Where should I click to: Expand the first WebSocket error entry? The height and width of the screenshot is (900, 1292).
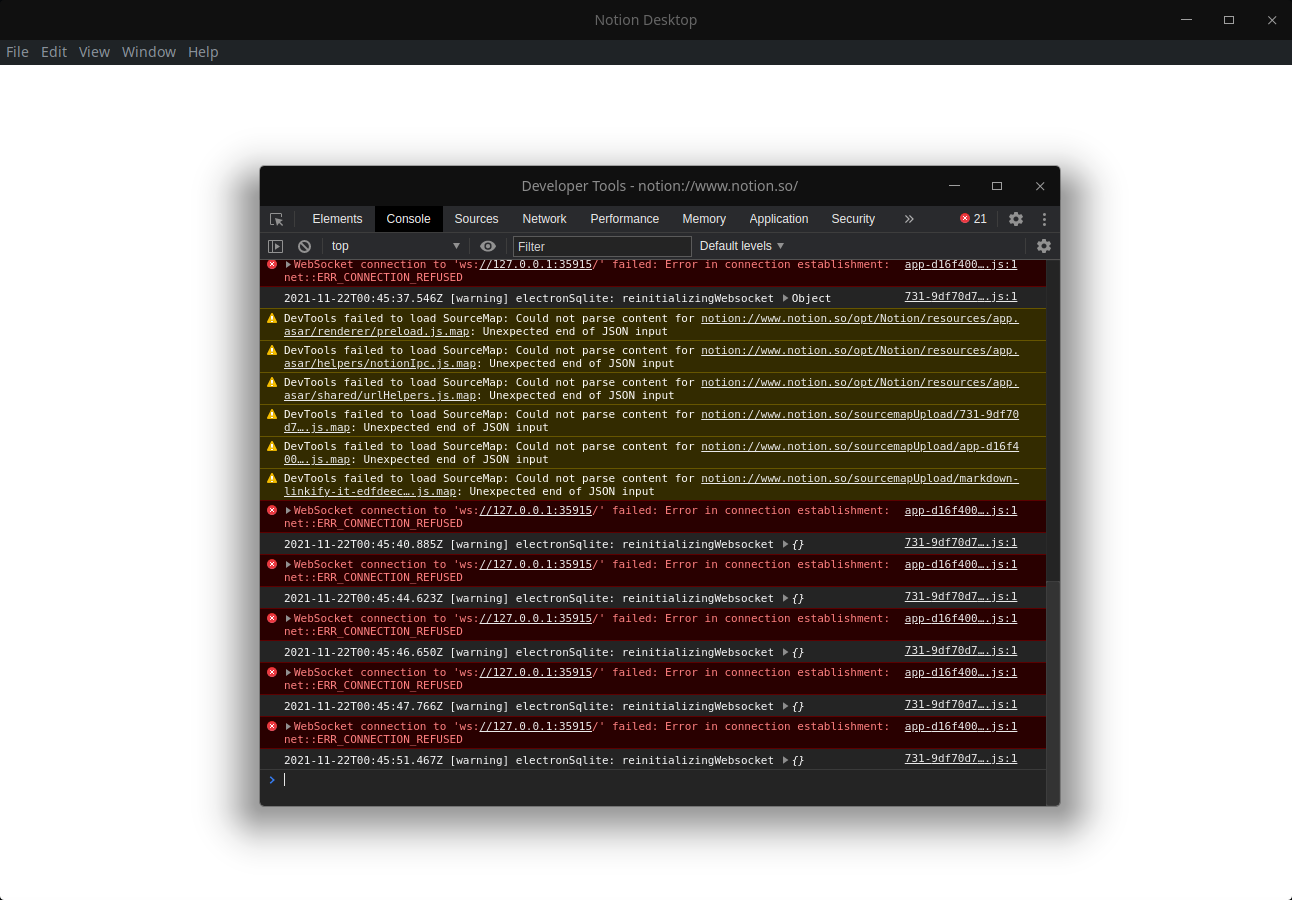[x=288, y=264]
